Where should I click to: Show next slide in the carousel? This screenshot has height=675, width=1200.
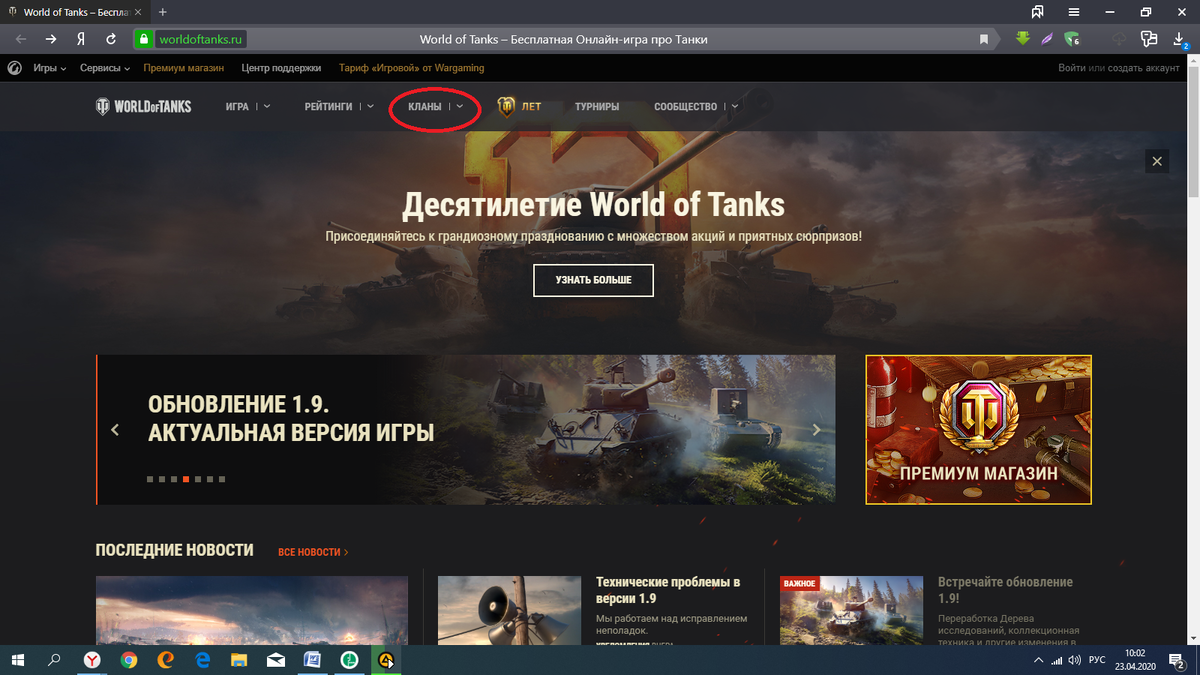tap(816, 430)
